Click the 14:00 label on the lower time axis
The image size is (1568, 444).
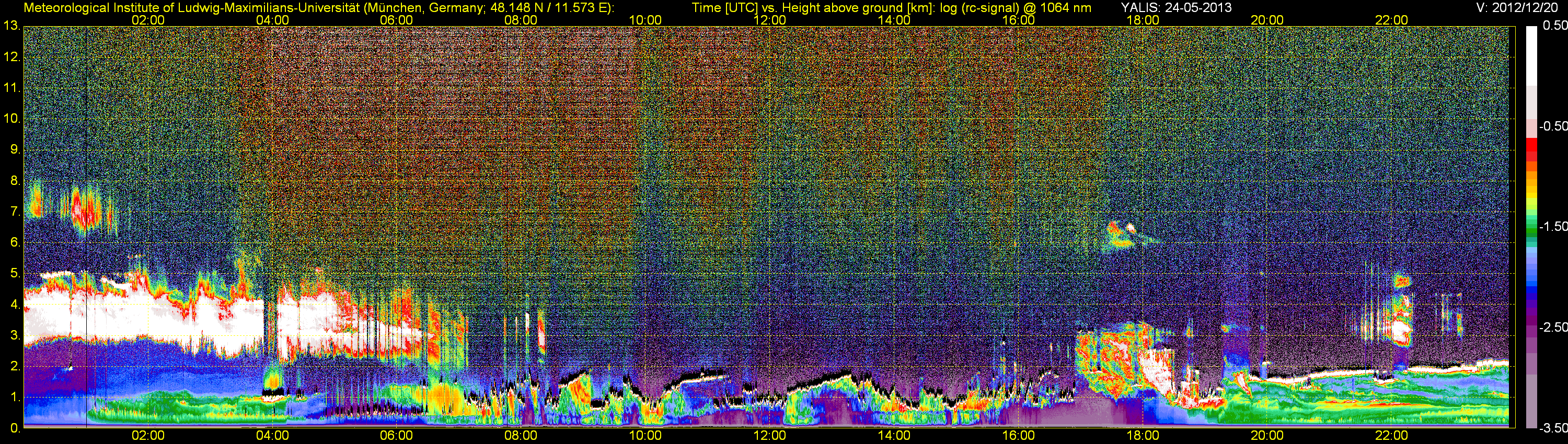pos(894,436)
